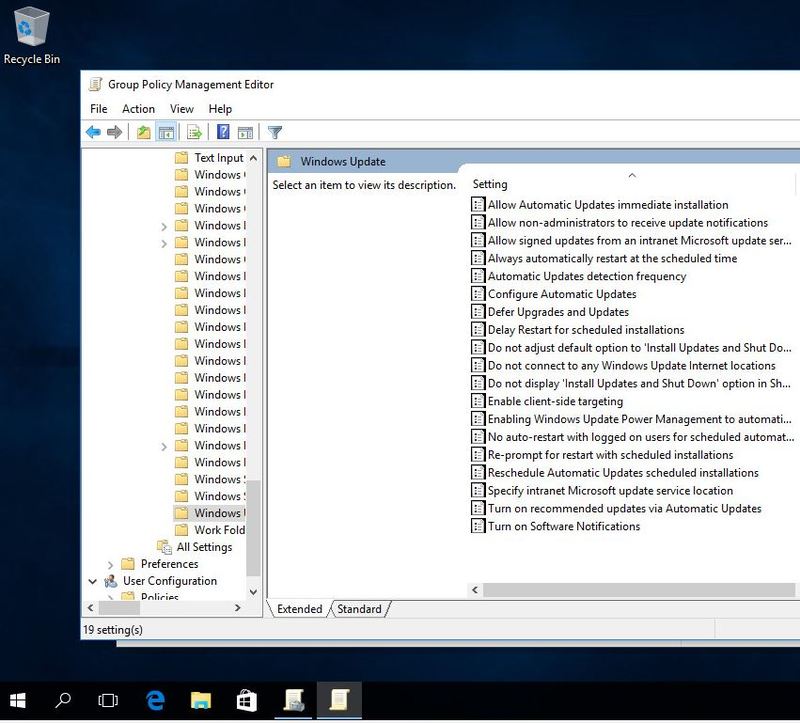Click the Setting column sort arrow
The width and height of the screenshot is (800, 723).
point(632,176)
